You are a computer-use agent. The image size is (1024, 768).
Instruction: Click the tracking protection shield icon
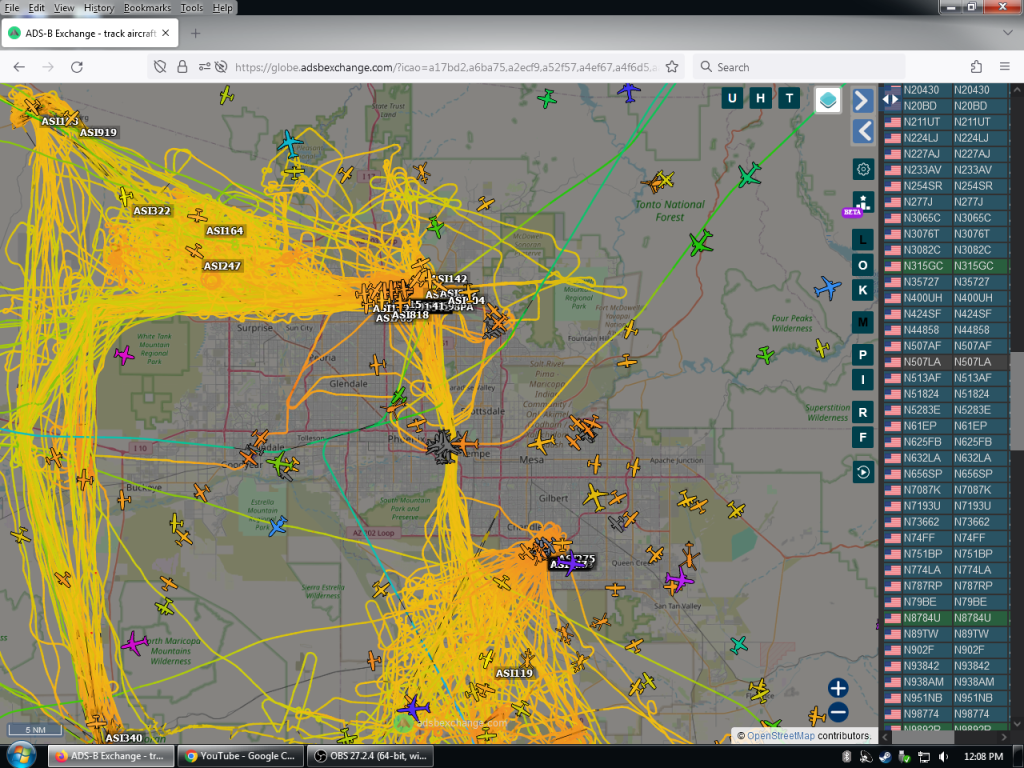point(159,67)
